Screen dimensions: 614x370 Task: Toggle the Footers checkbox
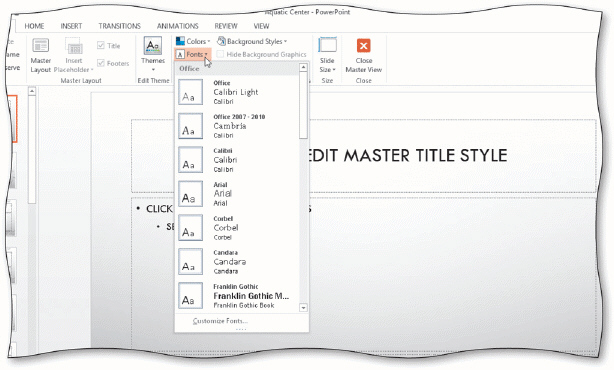[x=101, y=63]
